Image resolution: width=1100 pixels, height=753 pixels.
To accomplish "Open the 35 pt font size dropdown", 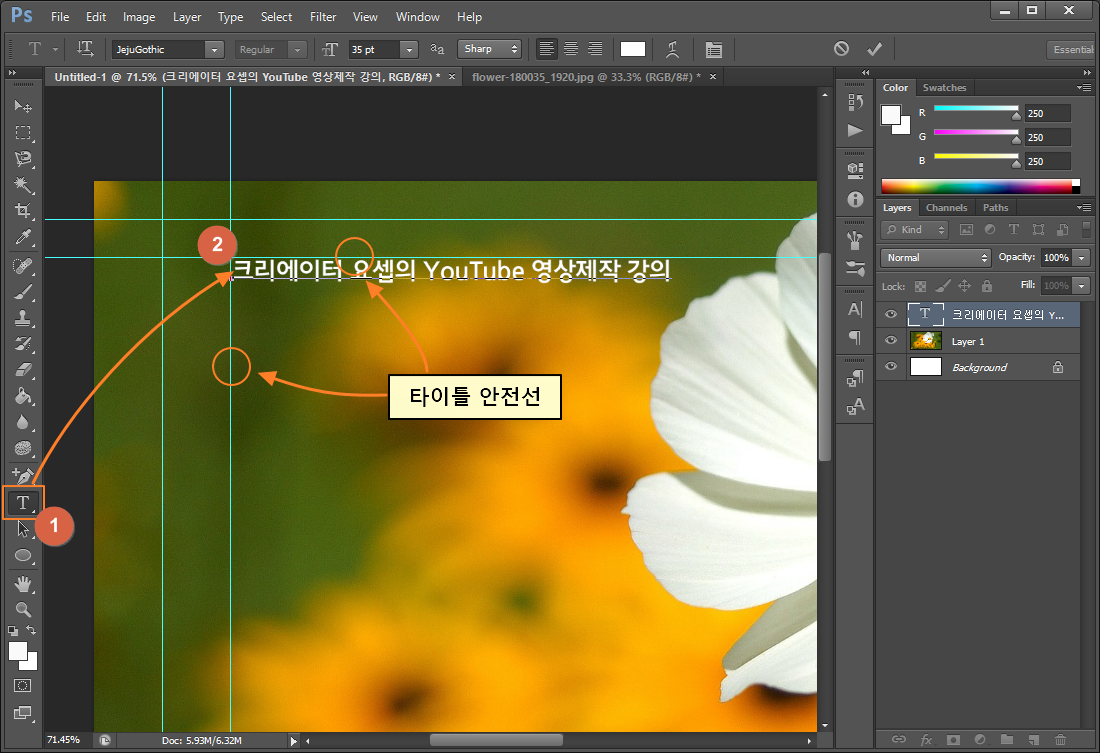I will [409, 49].
